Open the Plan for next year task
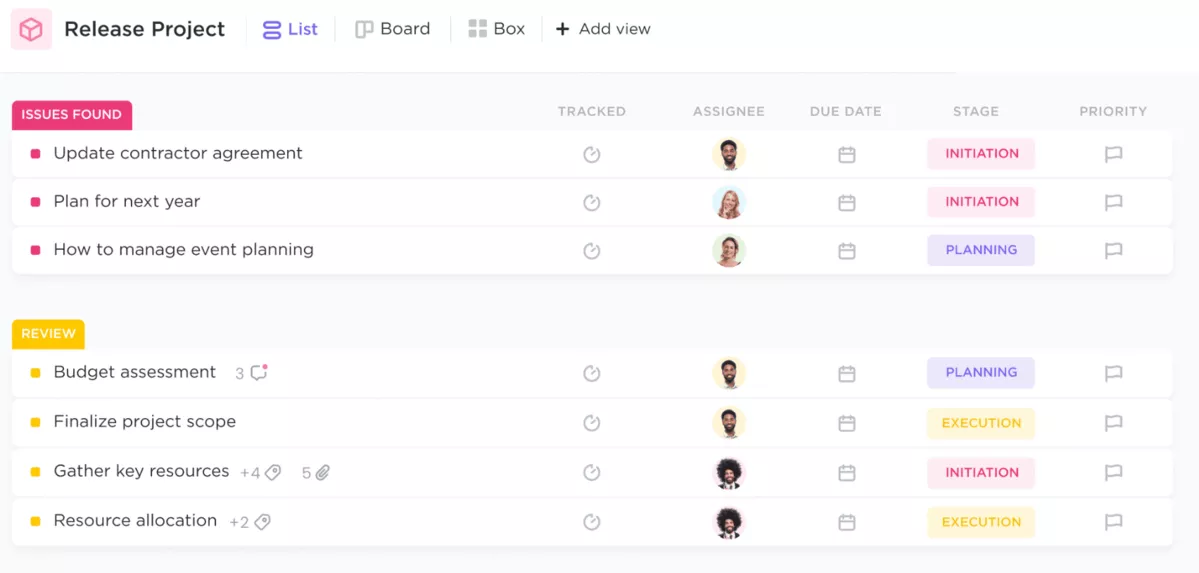This screenshot has width=1199, height=573. coord(127,202)
